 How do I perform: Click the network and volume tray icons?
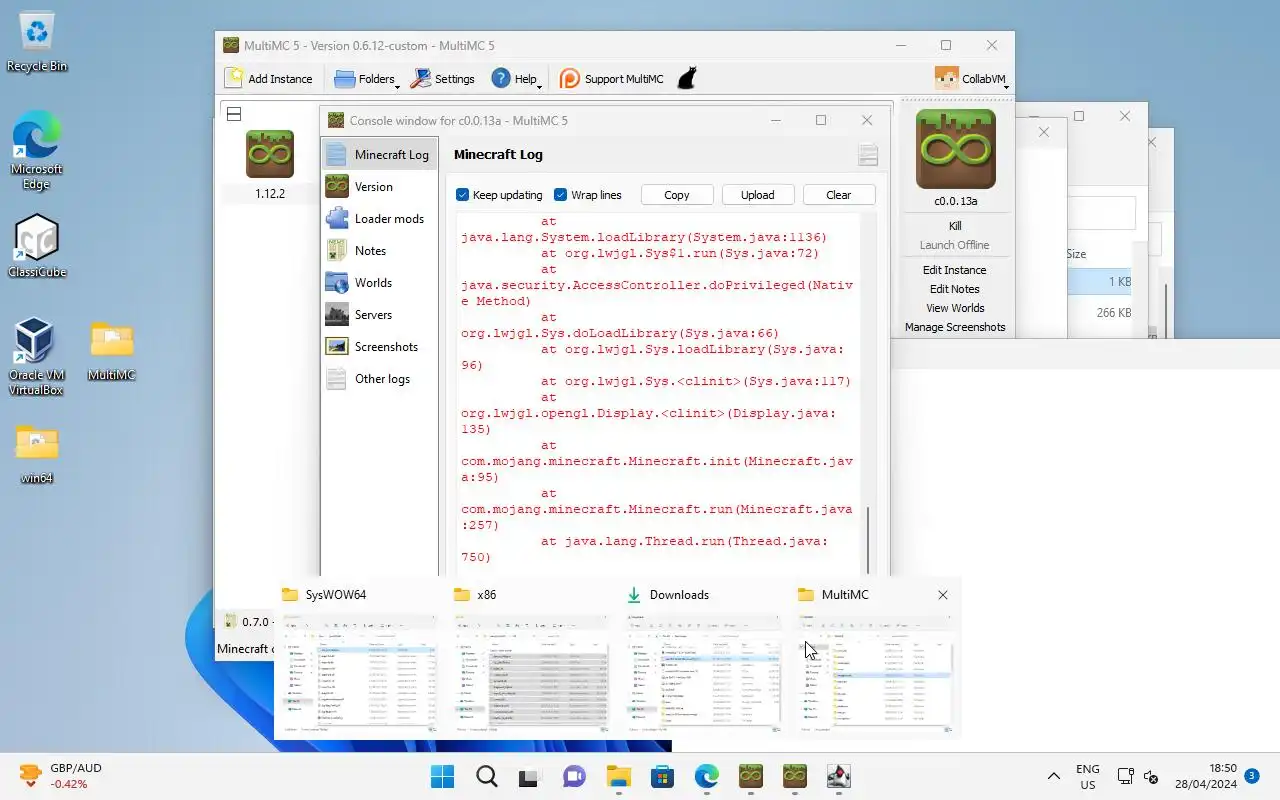pyautogui.click(x=1138, y=777)
